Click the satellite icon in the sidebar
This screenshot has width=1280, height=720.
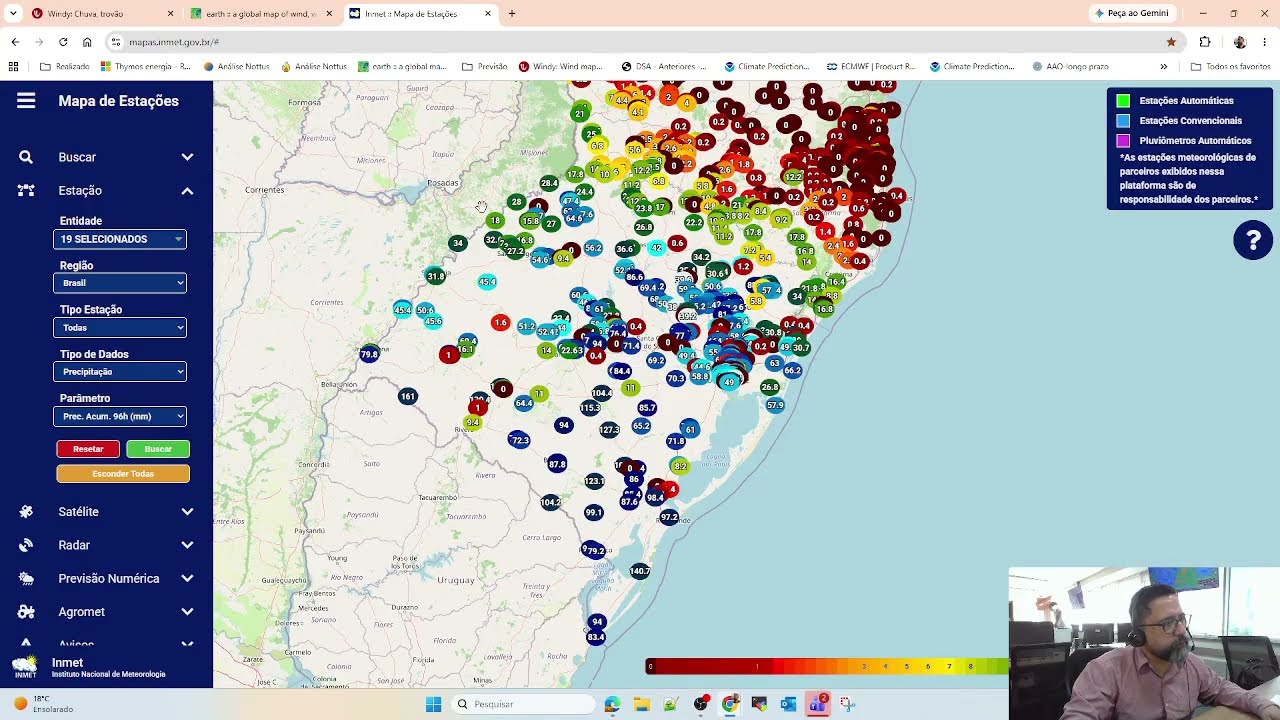(26, 511)
